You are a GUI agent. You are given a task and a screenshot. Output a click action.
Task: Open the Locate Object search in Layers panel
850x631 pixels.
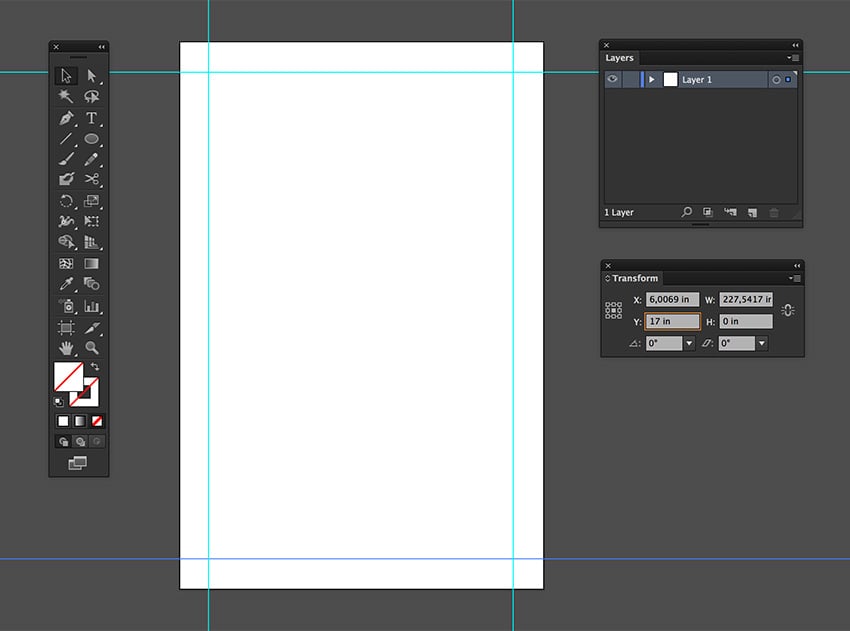pos(686,212)
